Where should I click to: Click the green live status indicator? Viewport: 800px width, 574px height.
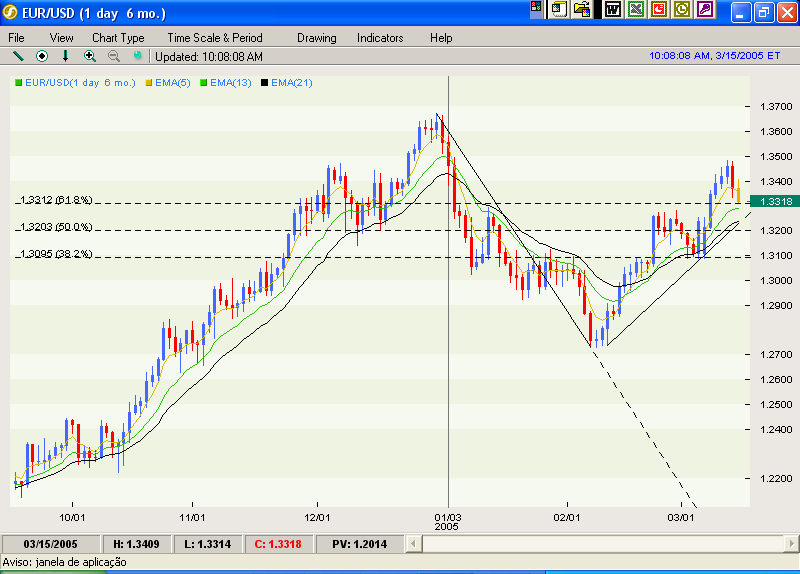click(138, 56)
